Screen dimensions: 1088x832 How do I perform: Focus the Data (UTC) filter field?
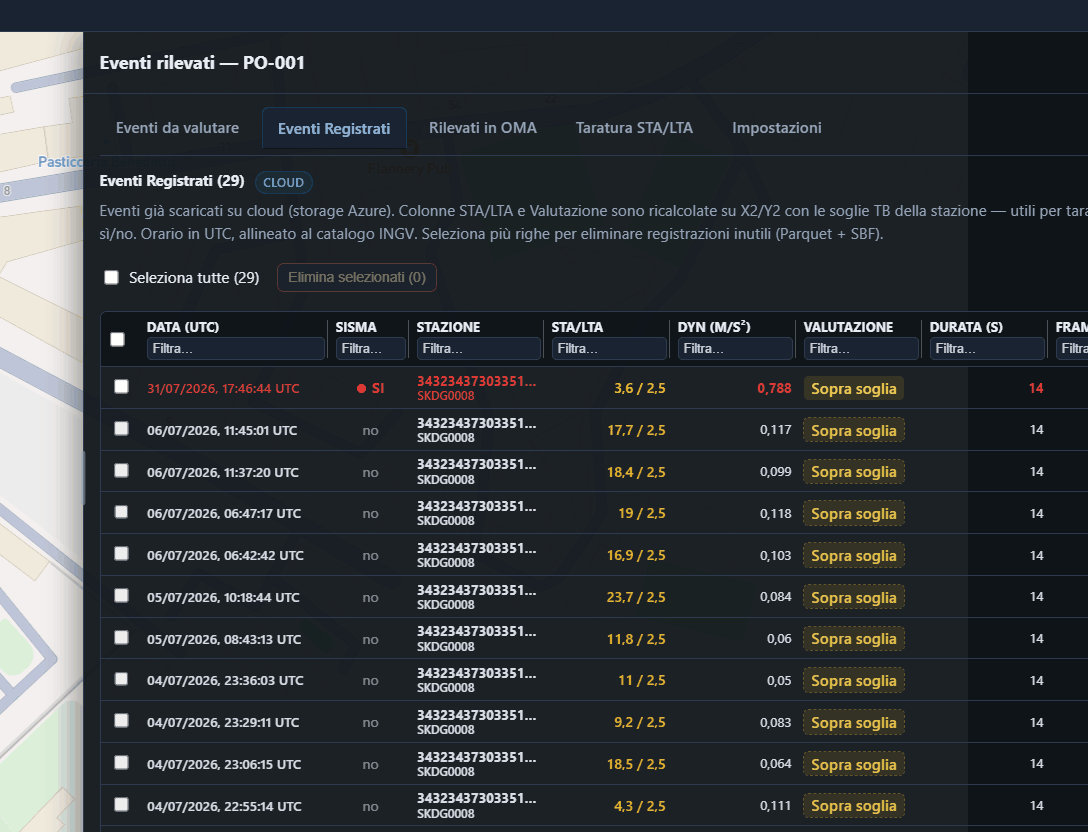pyautogui.click(x=236, y=348)
